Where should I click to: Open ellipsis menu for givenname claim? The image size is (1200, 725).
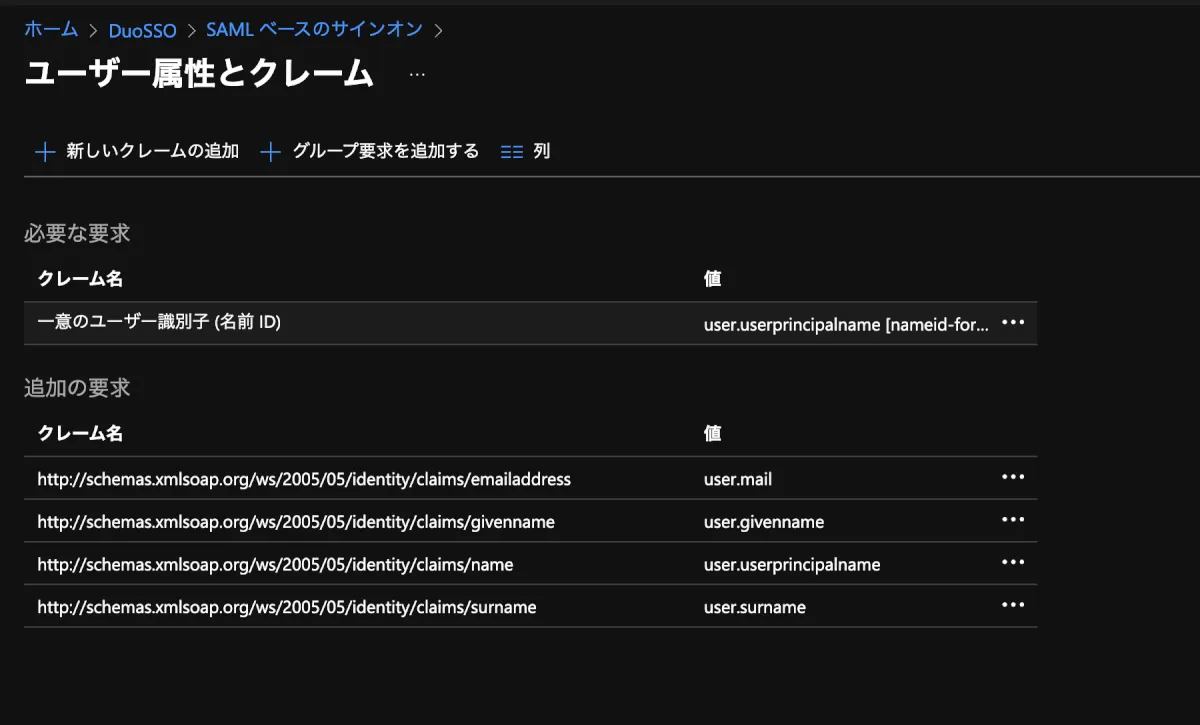(x=1013, y=521)
